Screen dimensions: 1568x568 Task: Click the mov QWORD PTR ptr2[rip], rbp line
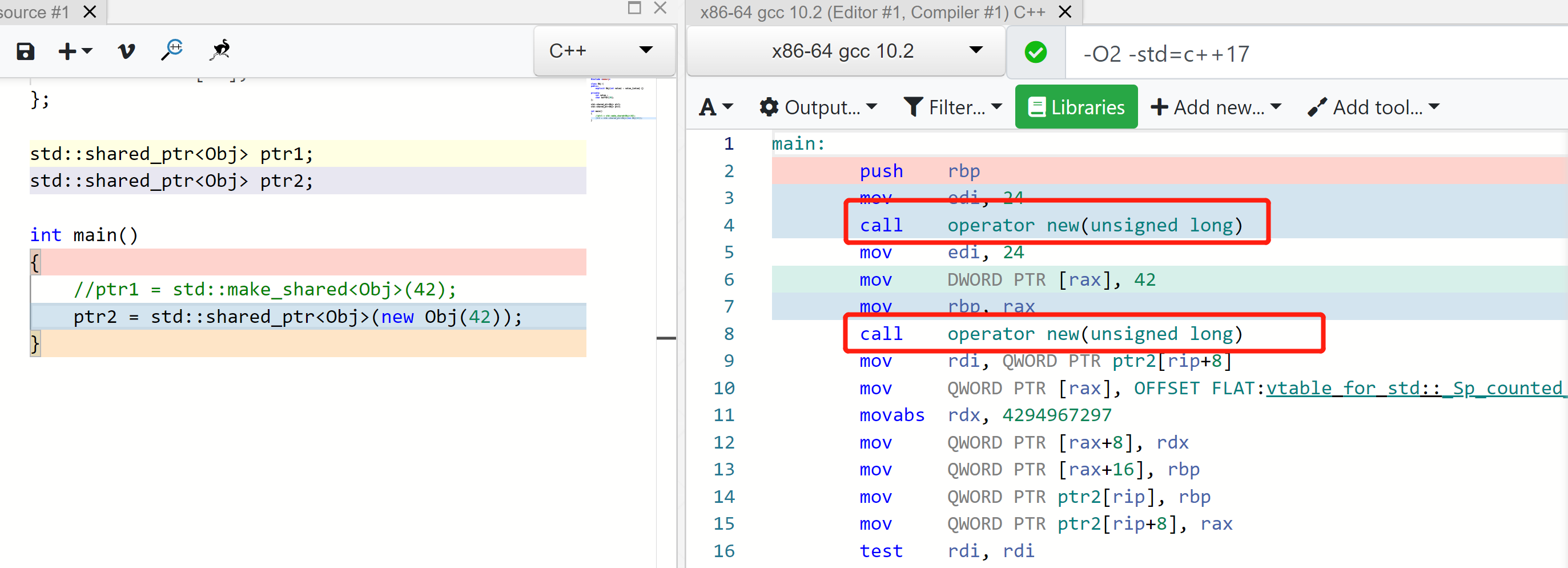(x=1034, y=497)
